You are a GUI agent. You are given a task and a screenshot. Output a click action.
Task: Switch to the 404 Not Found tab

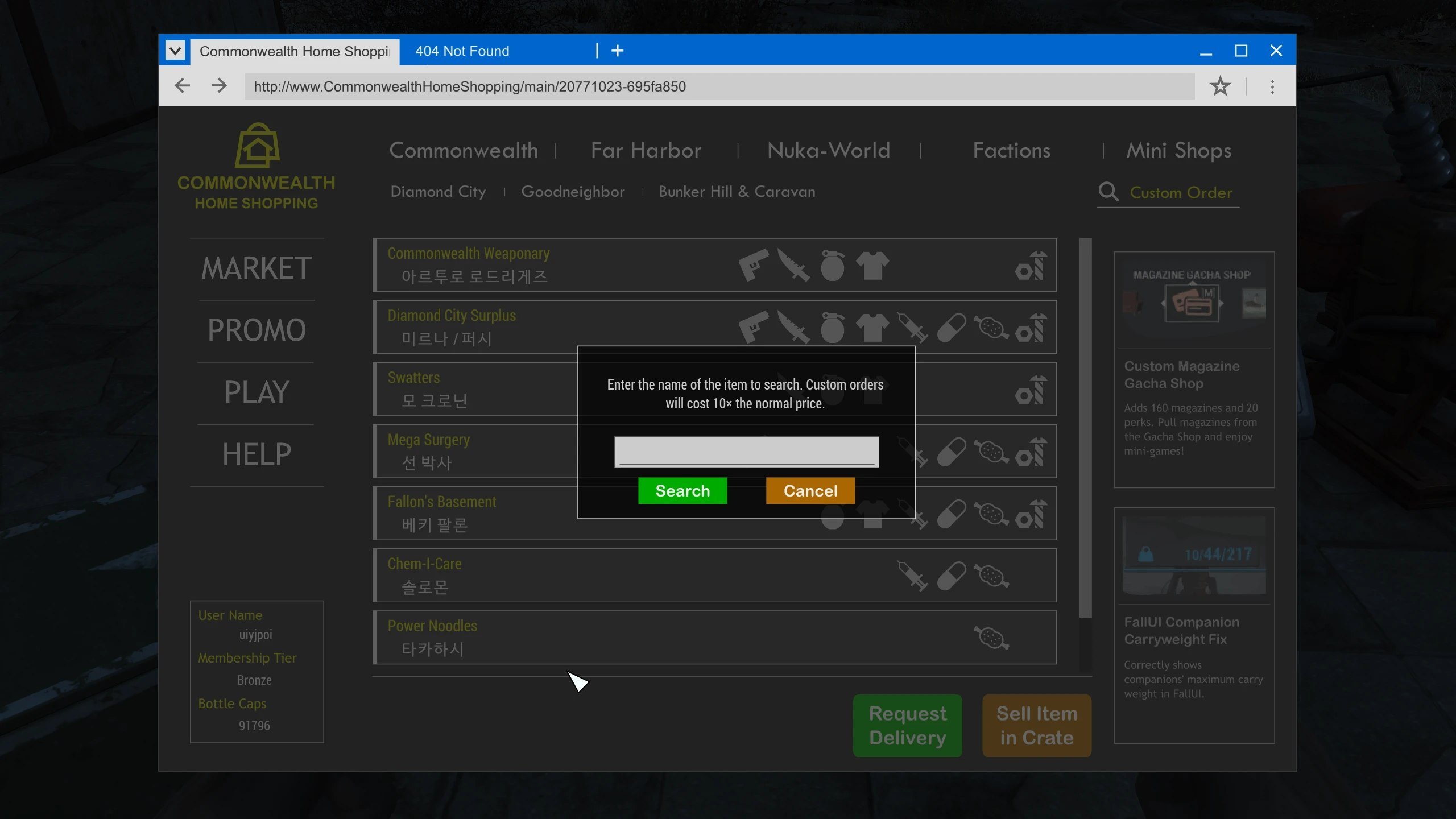[x=462, y=51]
